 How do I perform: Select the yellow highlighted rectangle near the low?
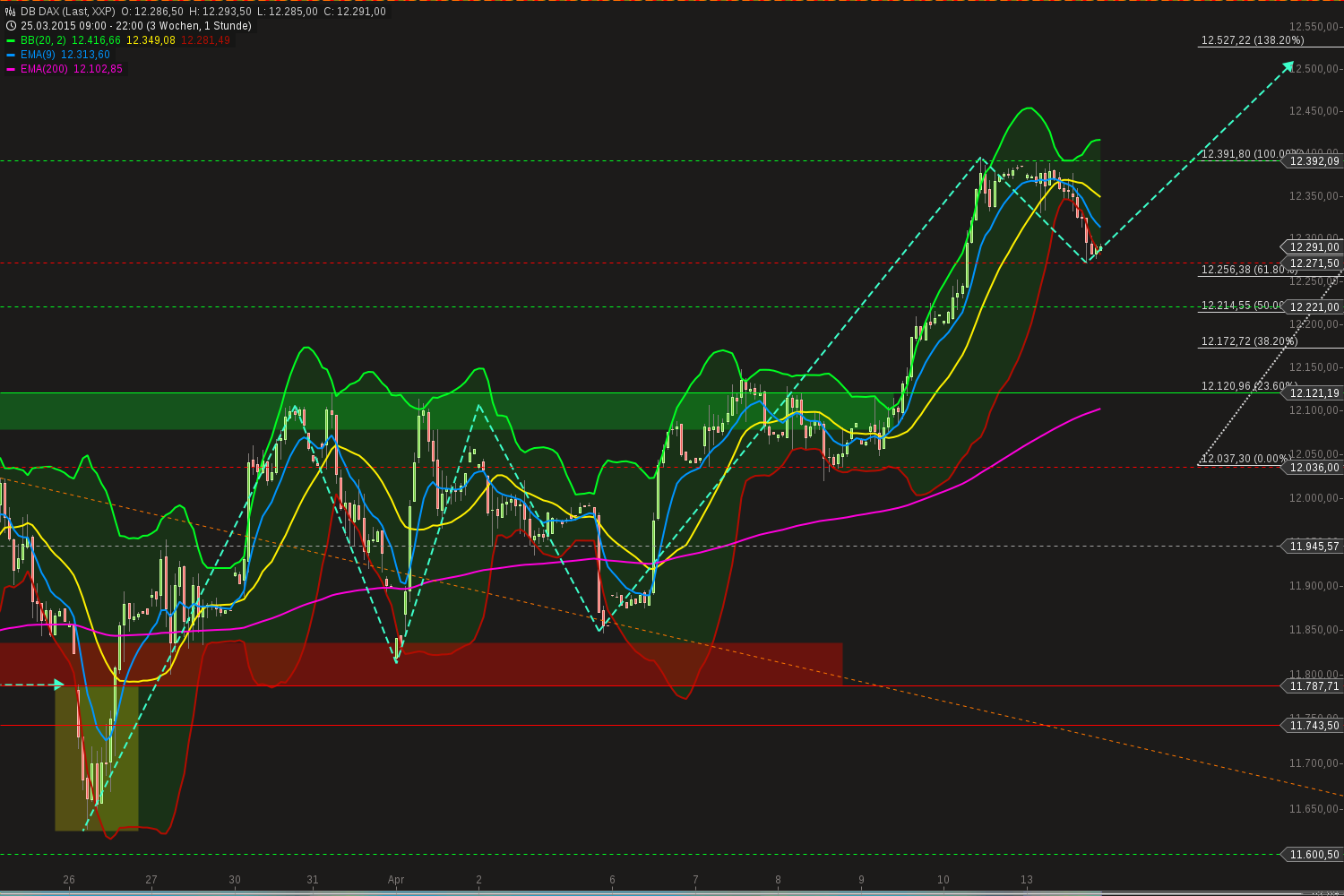coord(97,758)
